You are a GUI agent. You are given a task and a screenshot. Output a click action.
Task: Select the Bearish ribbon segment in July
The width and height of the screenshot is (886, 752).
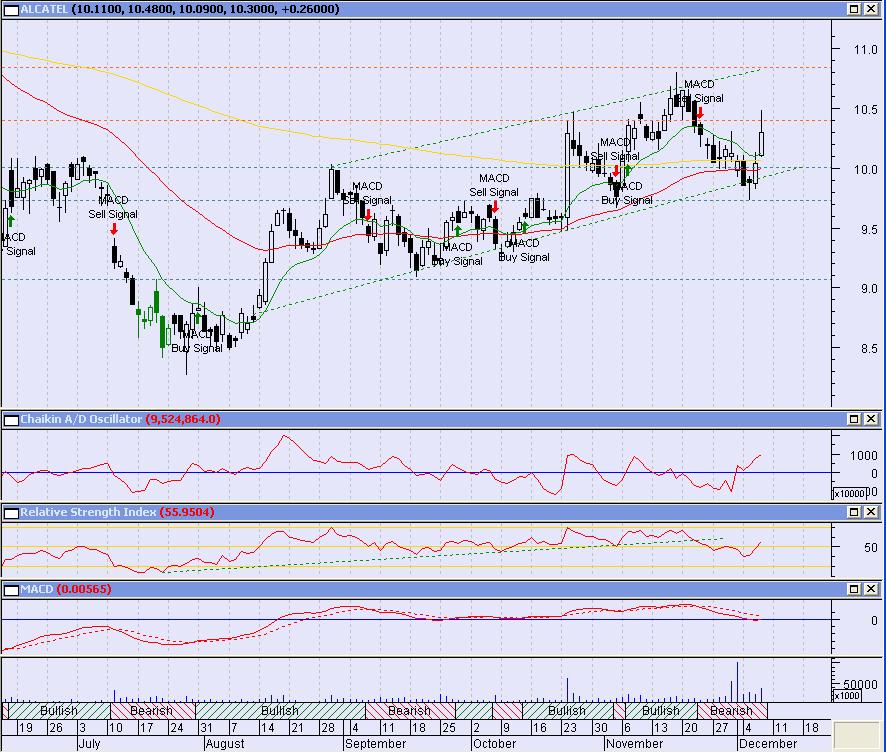coord(153,711)
